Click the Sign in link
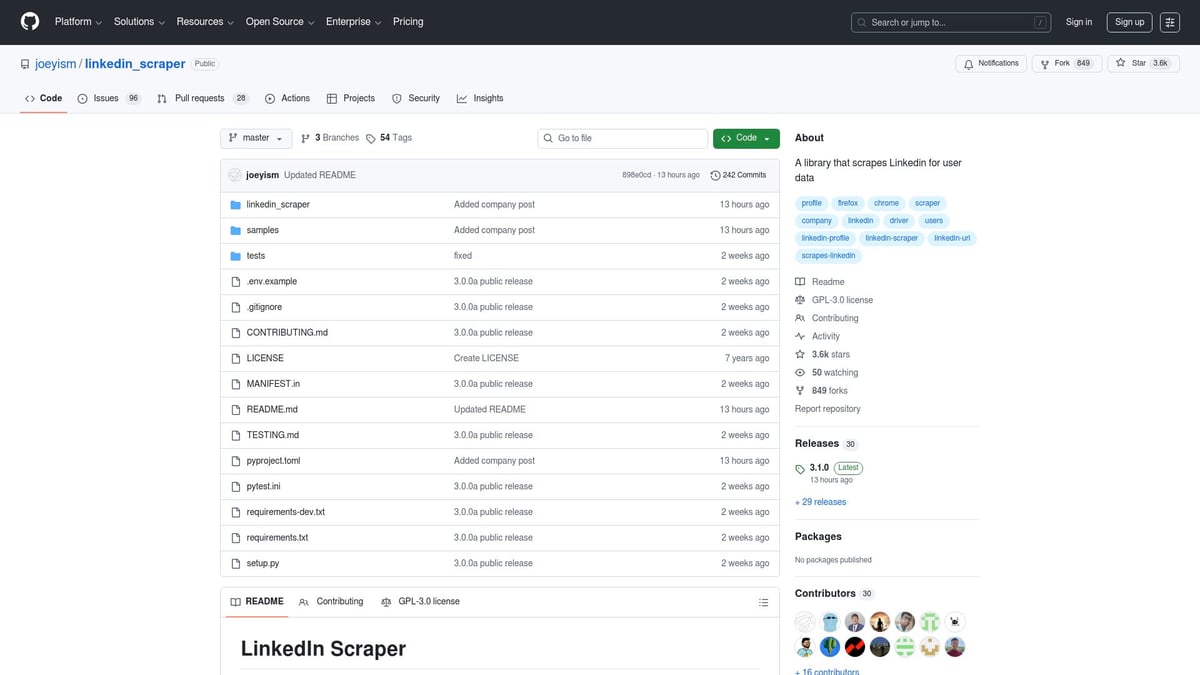 (x=1079, y=22)
